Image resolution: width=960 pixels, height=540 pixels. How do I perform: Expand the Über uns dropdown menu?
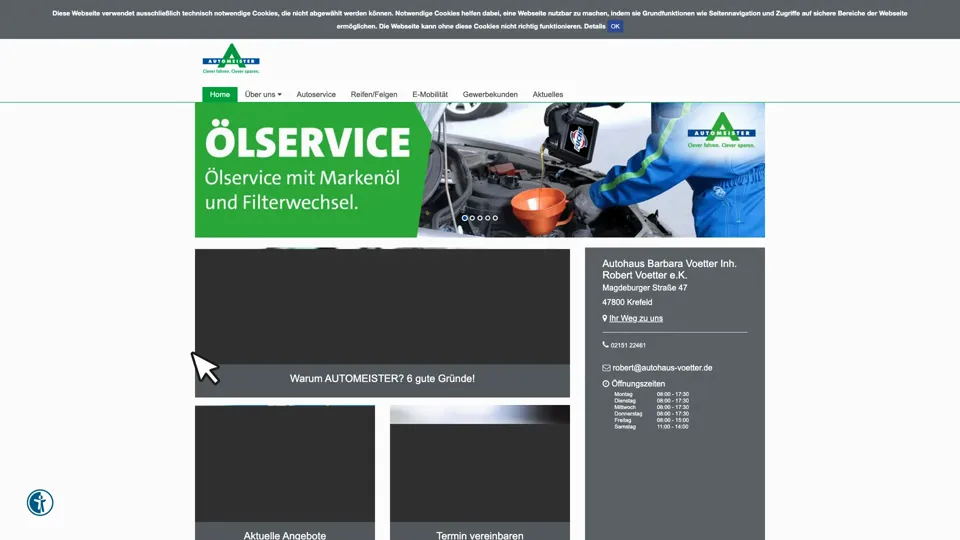point(263,94)
